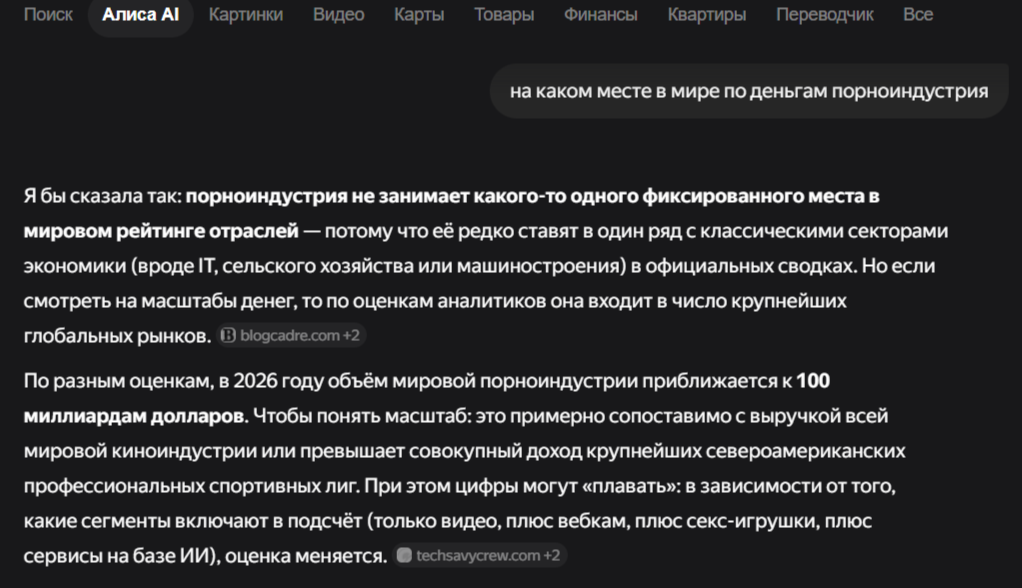The width and height of the screenshot is (1022, 588).
Task: Open the Переводчик tab
Action: (x=825, y=14)
